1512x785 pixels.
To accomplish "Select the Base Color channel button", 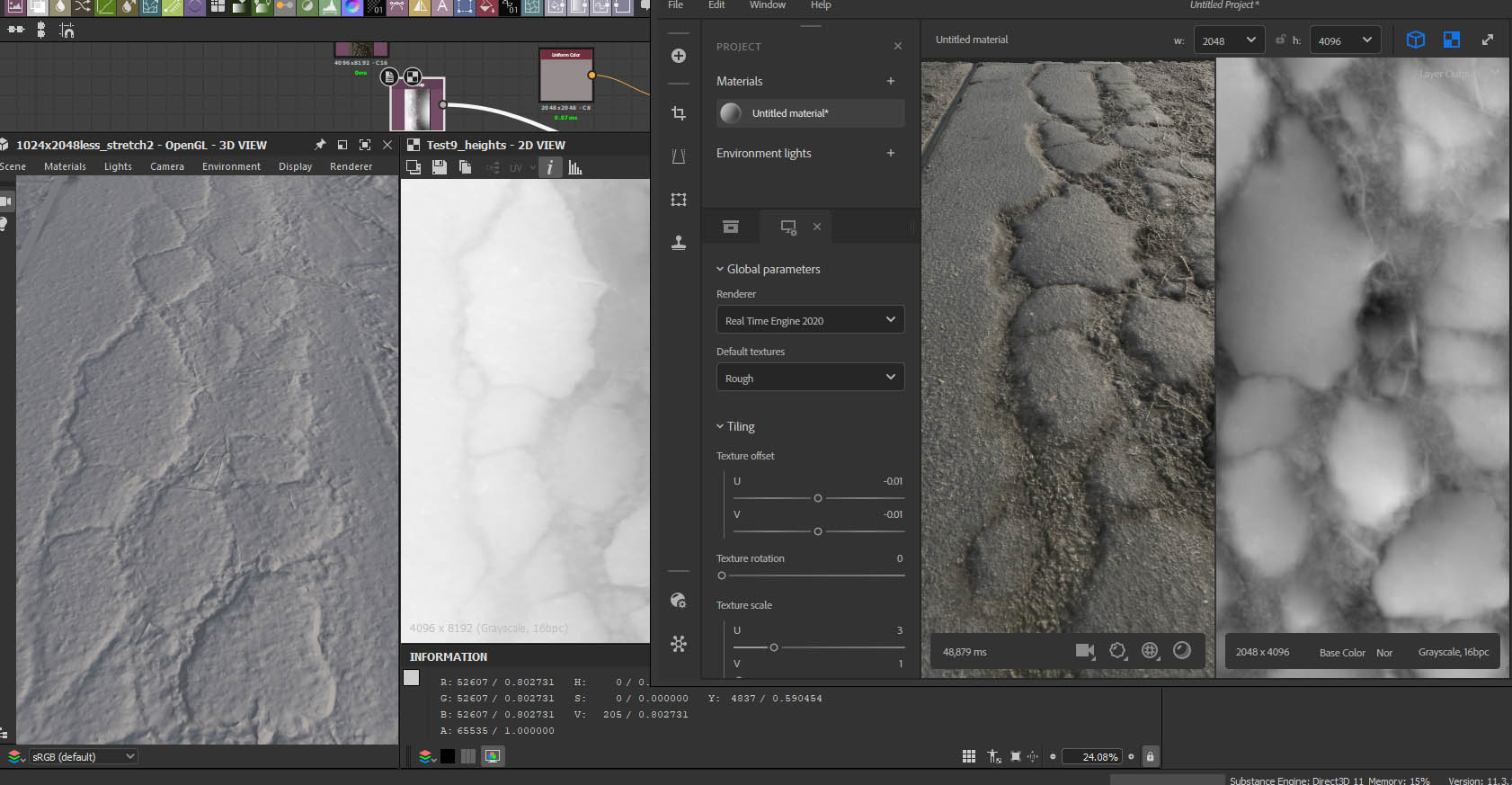I will click(1342, 653).
